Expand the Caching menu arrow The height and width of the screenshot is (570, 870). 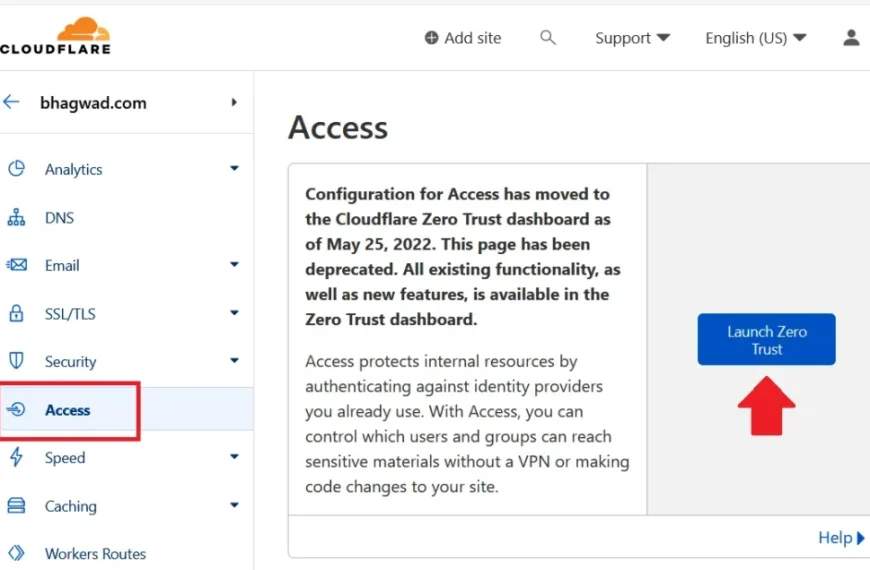234,505
